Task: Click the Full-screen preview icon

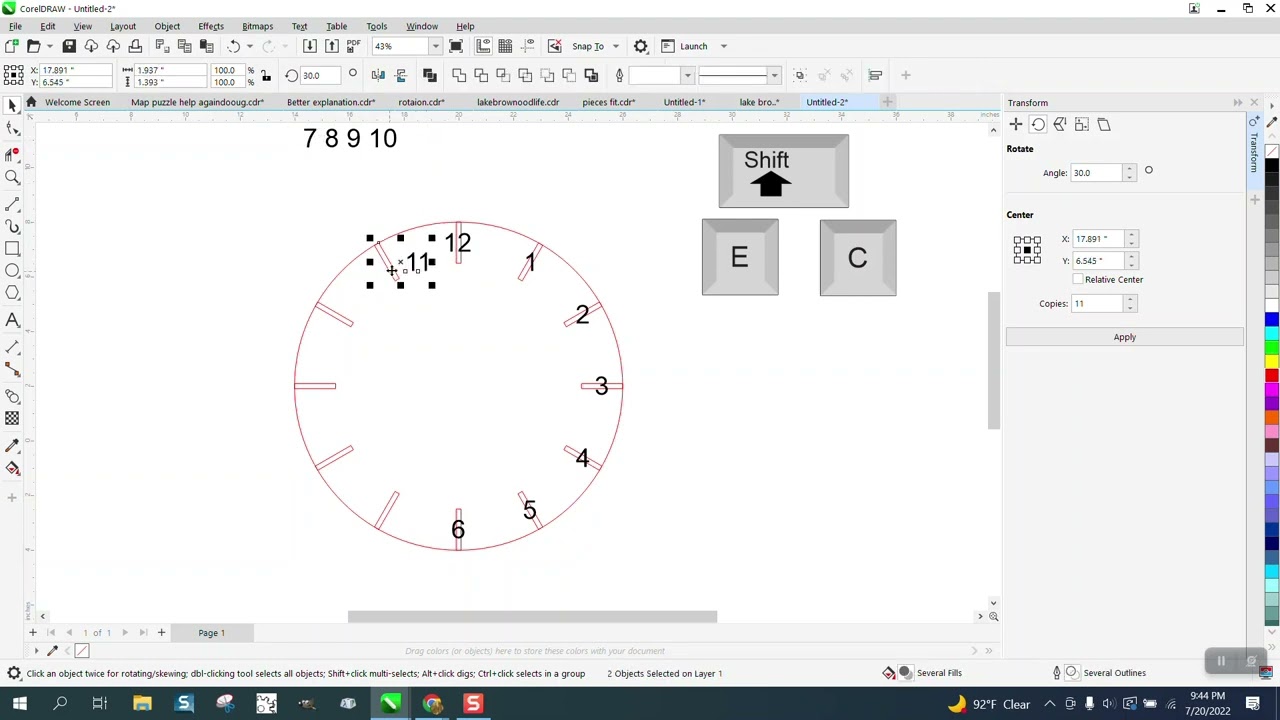Action: [x=456, y=46]
